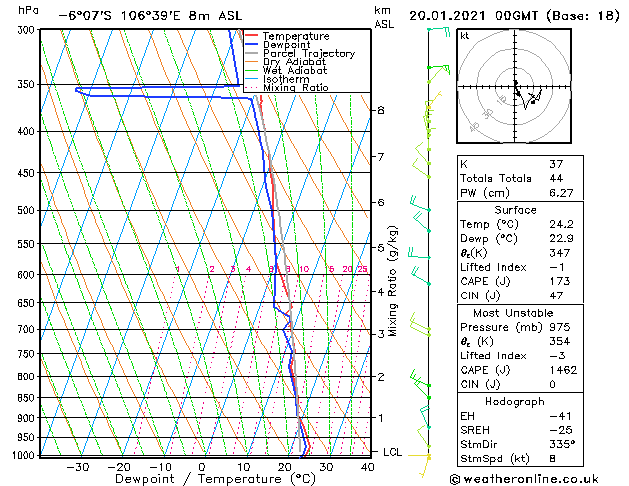The height and width of the screenshot is (486, 629).
Task: Click the red Temperature line legend swatch
Action: coord(252,36)
